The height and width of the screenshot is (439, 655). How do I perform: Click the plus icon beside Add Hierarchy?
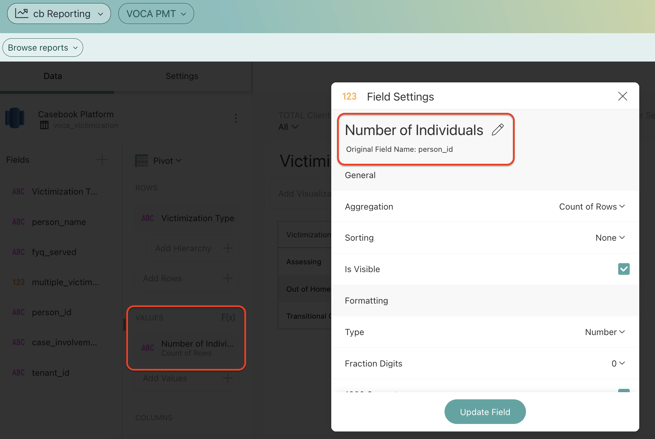[x=228, y=248]
